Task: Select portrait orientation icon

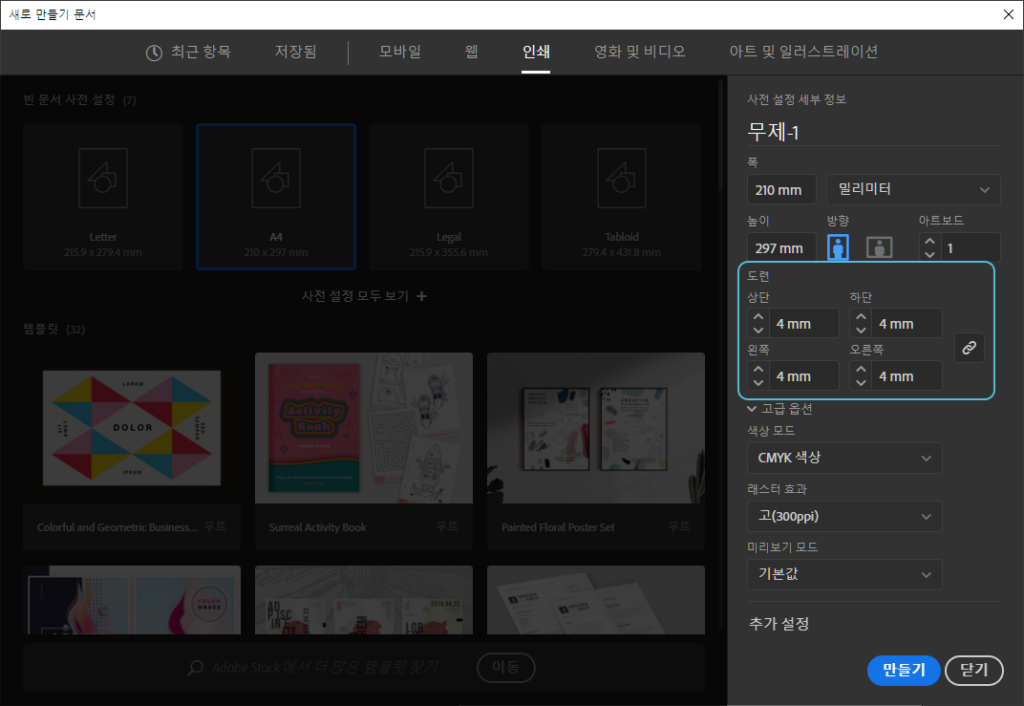Action: click(x=838, y=248)
